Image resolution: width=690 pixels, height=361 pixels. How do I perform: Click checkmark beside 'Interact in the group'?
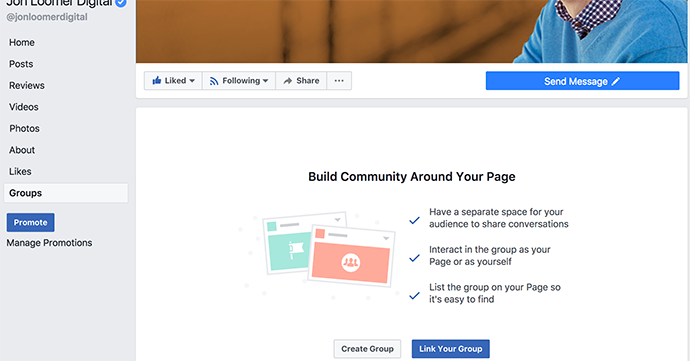(414, 258)
